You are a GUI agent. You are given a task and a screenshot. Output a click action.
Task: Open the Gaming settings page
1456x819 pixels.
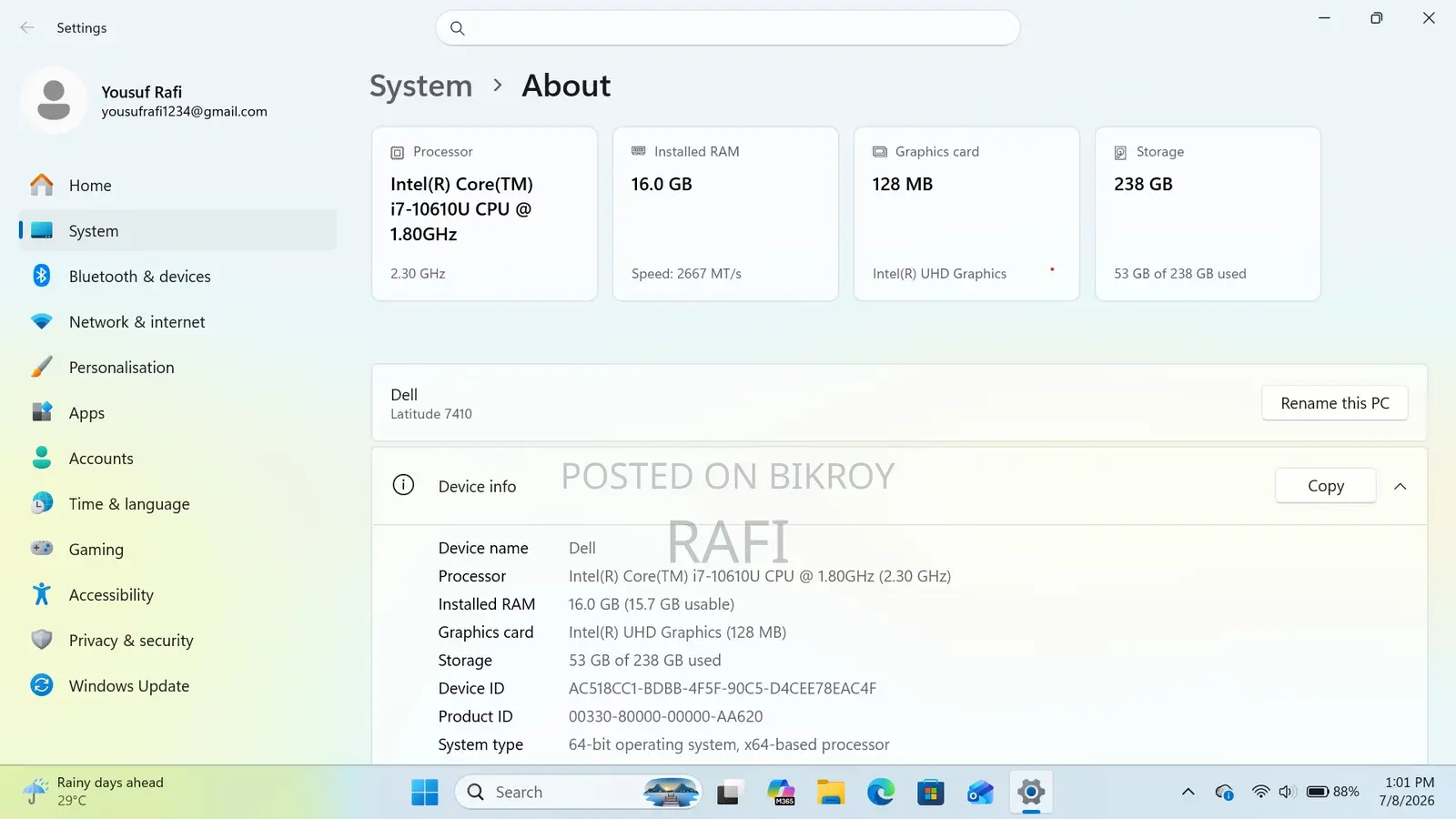[177, 549]
